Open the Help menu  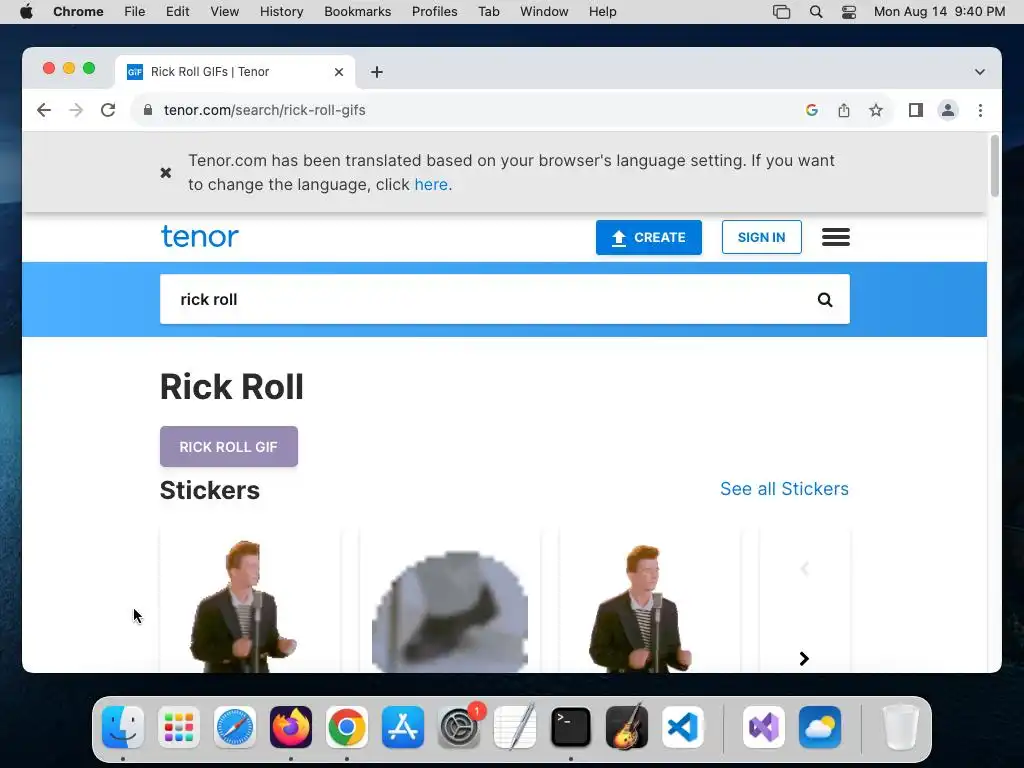click(x=602, y=12)
